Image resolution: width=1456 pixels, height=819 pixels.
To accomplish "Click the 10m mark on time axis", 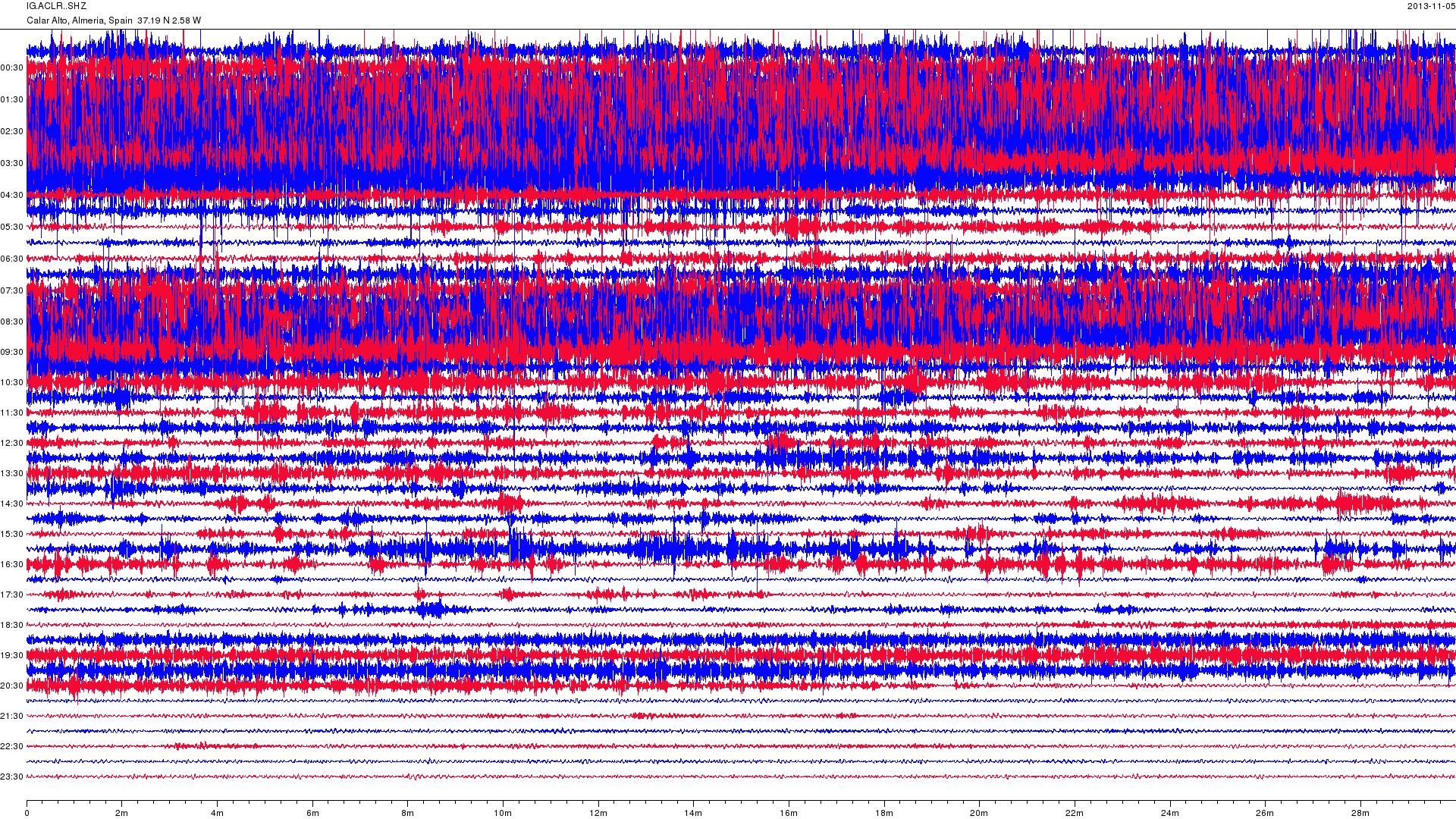I will point(503,813).
